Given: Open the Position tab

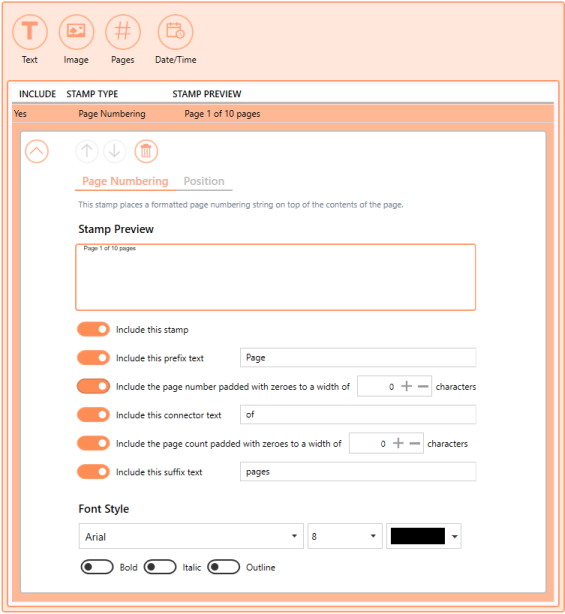Looking at the screenshot, I should click(204, 181).
